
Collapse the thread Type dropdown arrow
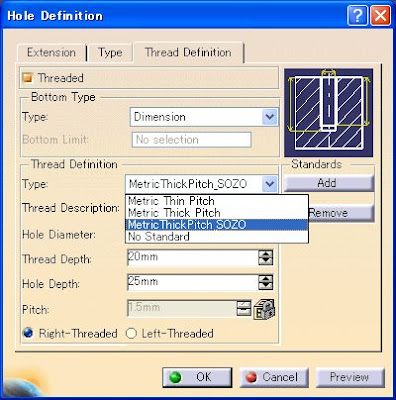pyautogui.click(x=269, y=184)
